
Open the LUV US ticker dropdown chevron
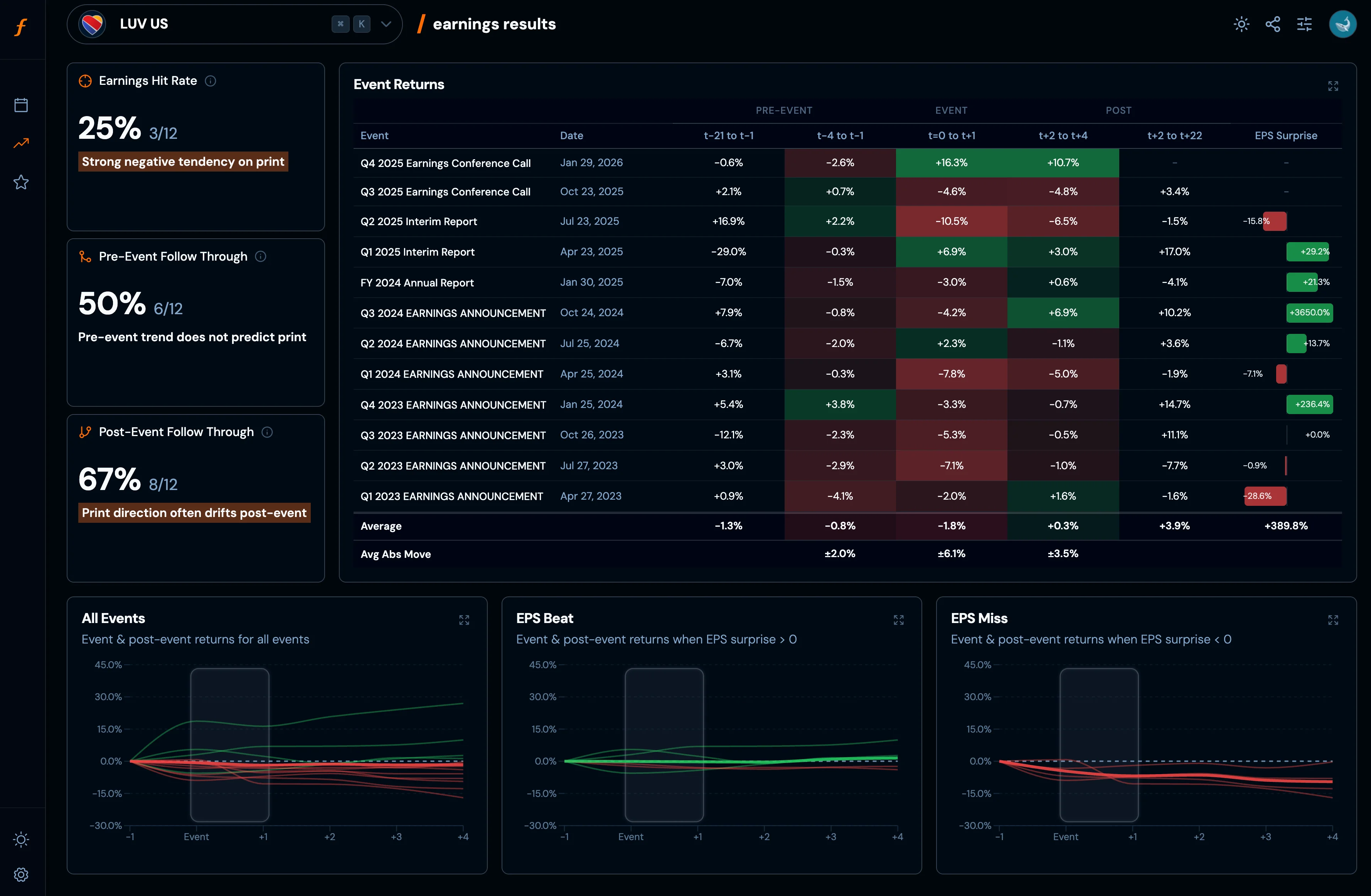click(386, 24)
